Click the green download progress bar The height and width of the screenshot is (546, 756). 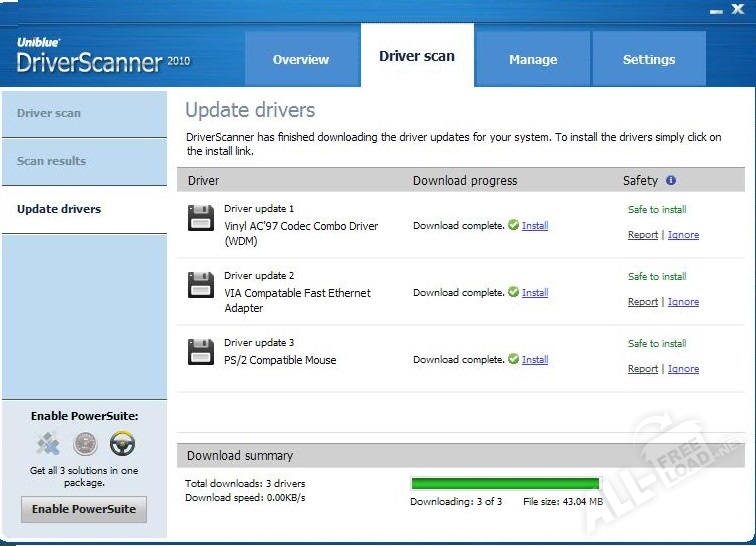tap(505, 484)
